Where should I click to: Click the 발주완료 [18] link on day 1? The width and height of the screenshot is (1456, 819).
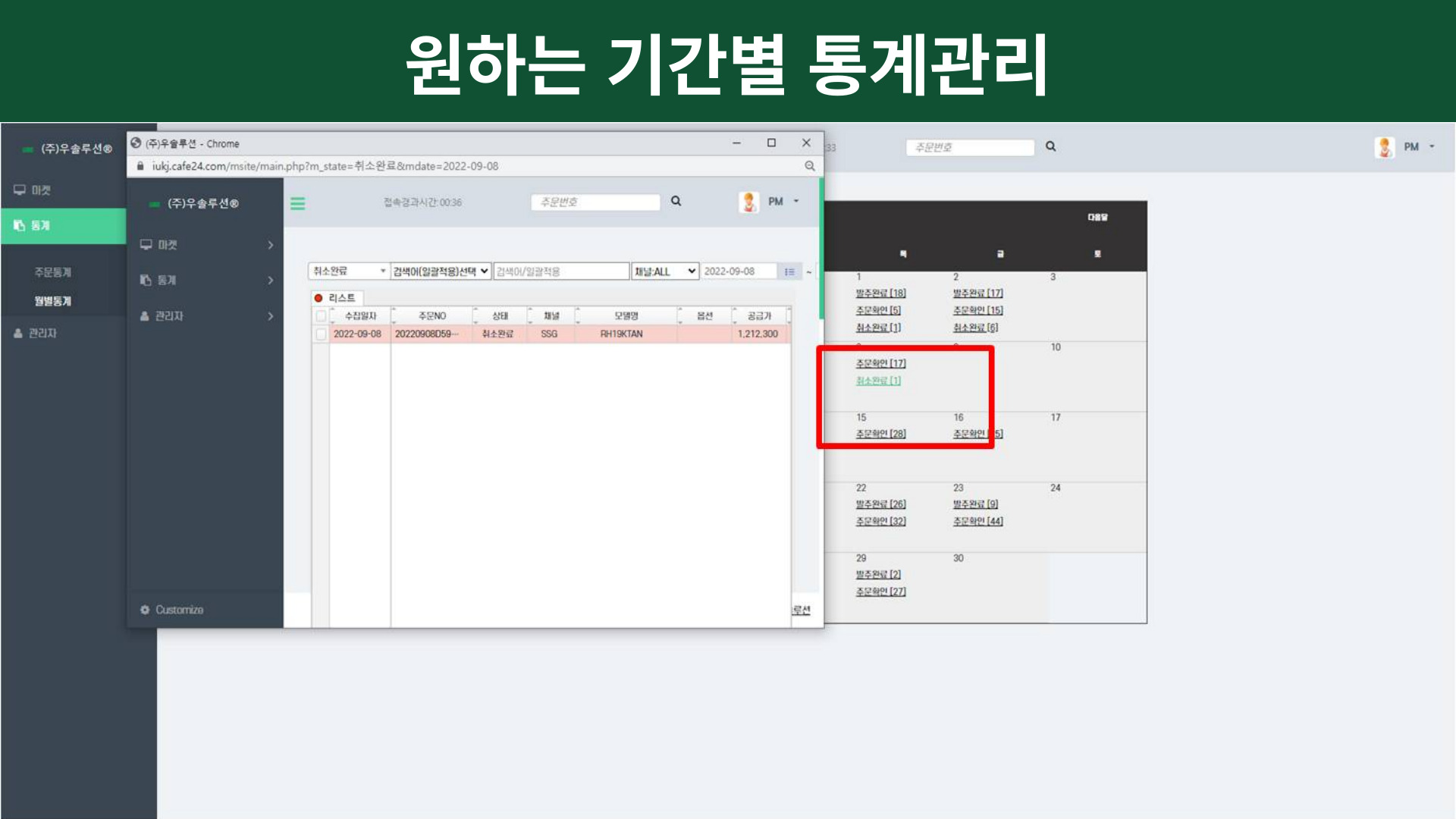(880, 293)
